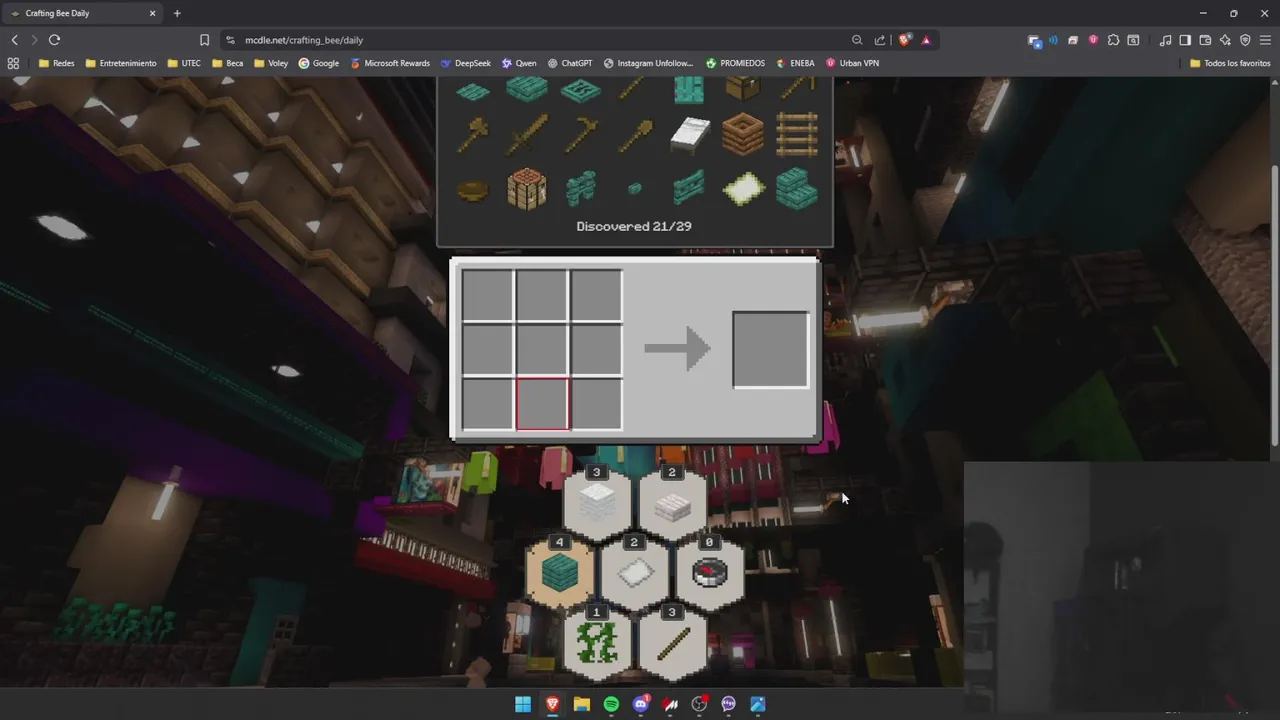Image resolution: width=1280 pixels, height=720 pixels.
Task: Click the top-left crafting grid slot
Action: (x=488, y=296)
